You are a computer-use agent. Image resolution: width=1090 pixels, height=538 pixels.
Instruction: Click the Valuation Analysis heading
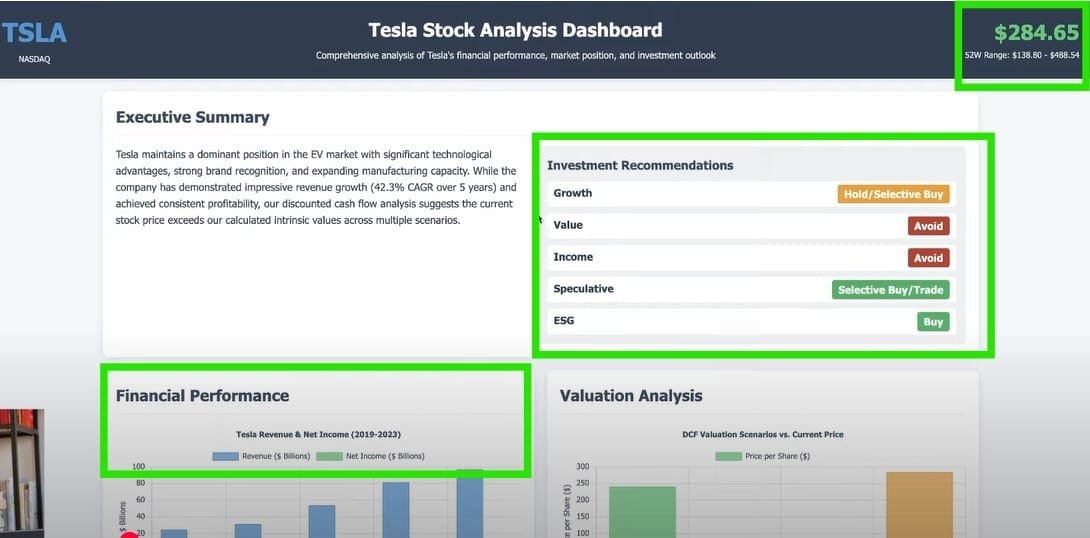pos(631,395)
